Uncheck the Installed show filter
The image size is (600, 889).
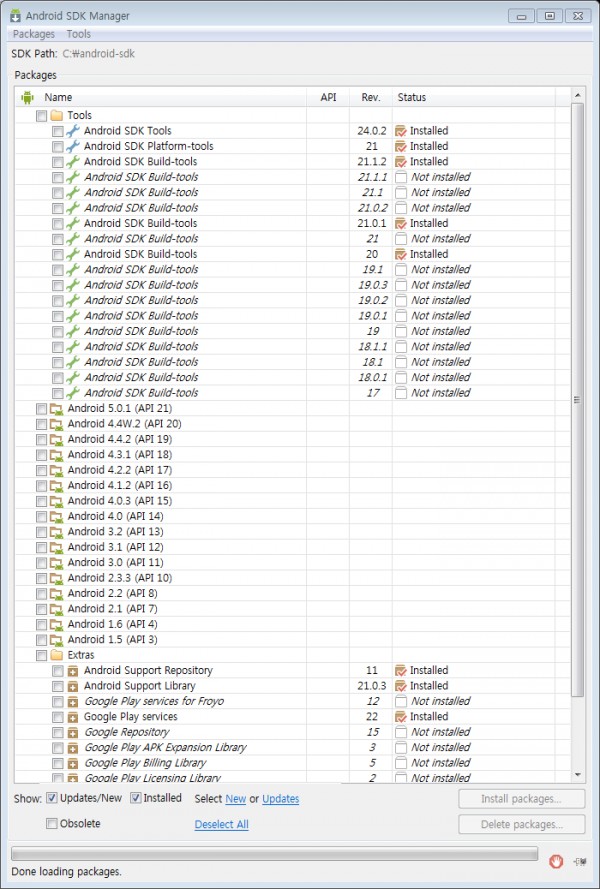pos(136,798)
